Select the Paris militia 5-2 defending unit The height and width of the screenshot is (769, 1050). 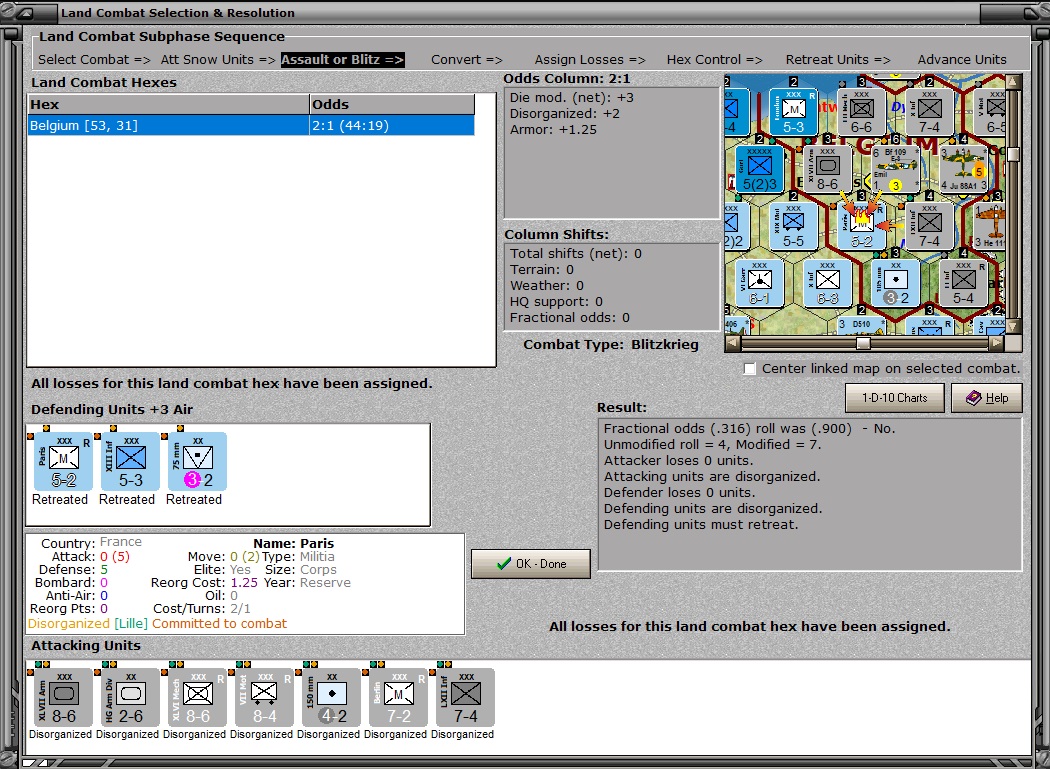tap(64, 462)
